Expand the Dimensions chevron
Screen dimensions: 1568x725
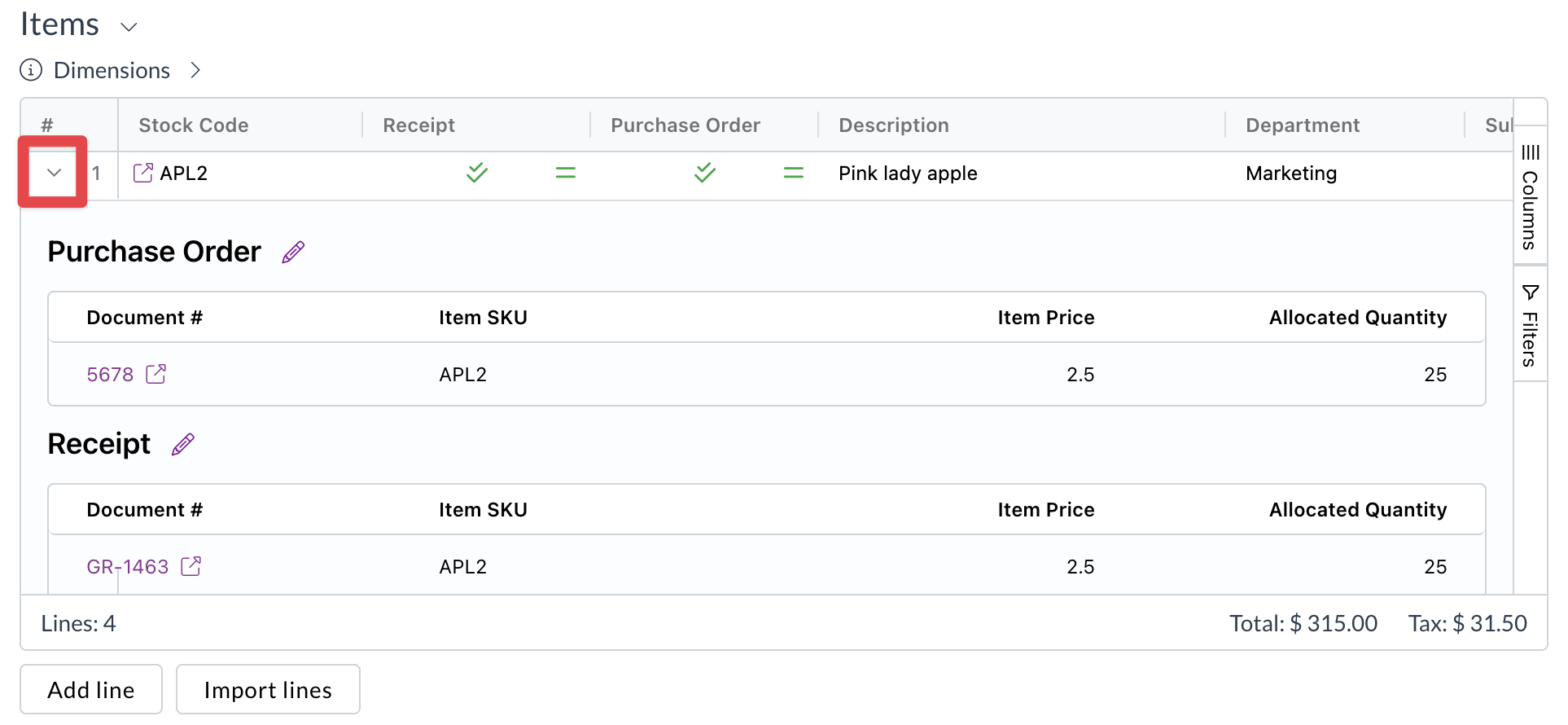tap(195, 70)
